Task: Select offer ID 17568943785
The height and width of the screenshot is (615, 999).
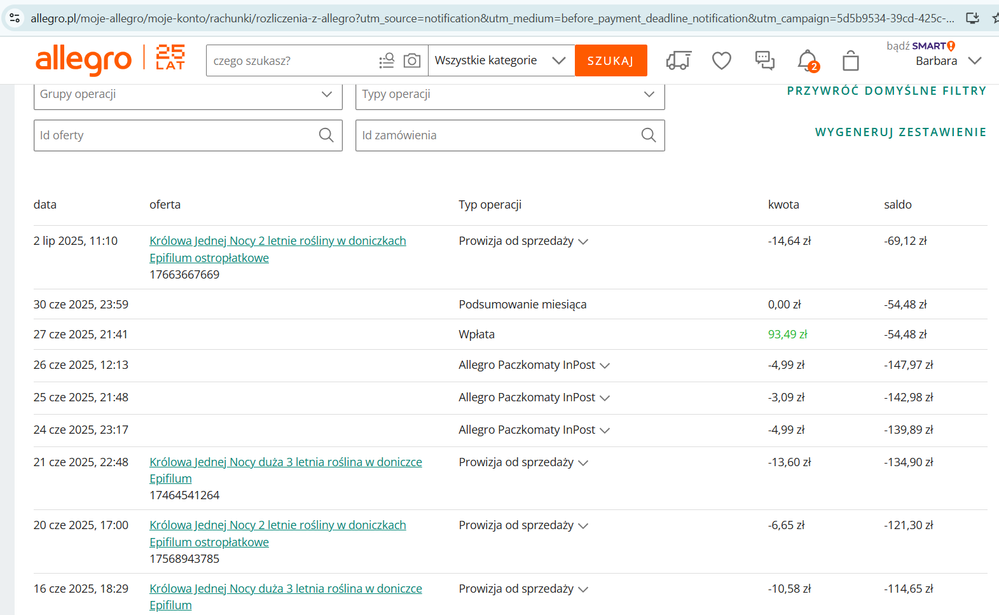Action: coord(185,559)
